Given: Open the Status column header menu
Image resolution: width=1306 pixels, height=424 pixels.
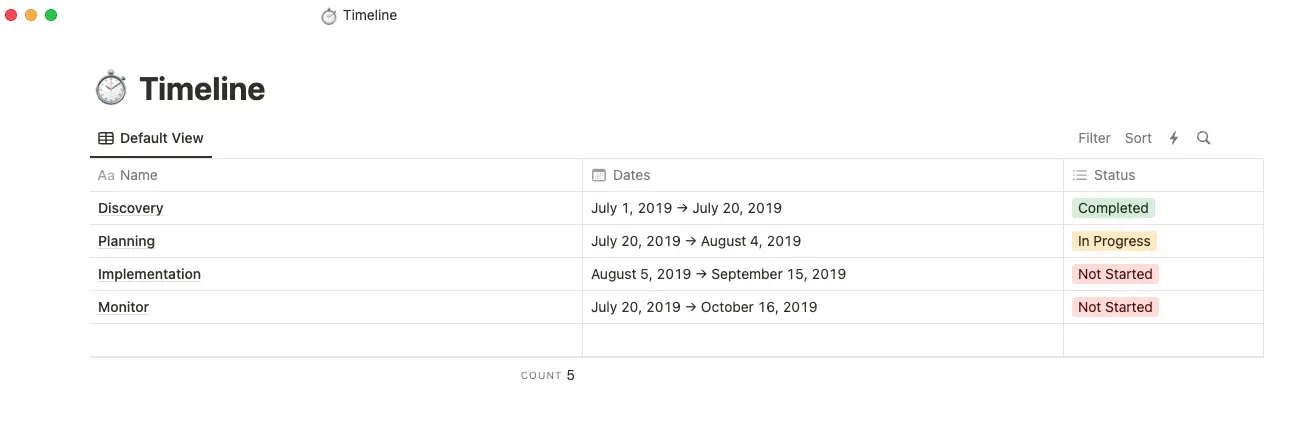Looking at the screenshot, I should [1114, 175].
